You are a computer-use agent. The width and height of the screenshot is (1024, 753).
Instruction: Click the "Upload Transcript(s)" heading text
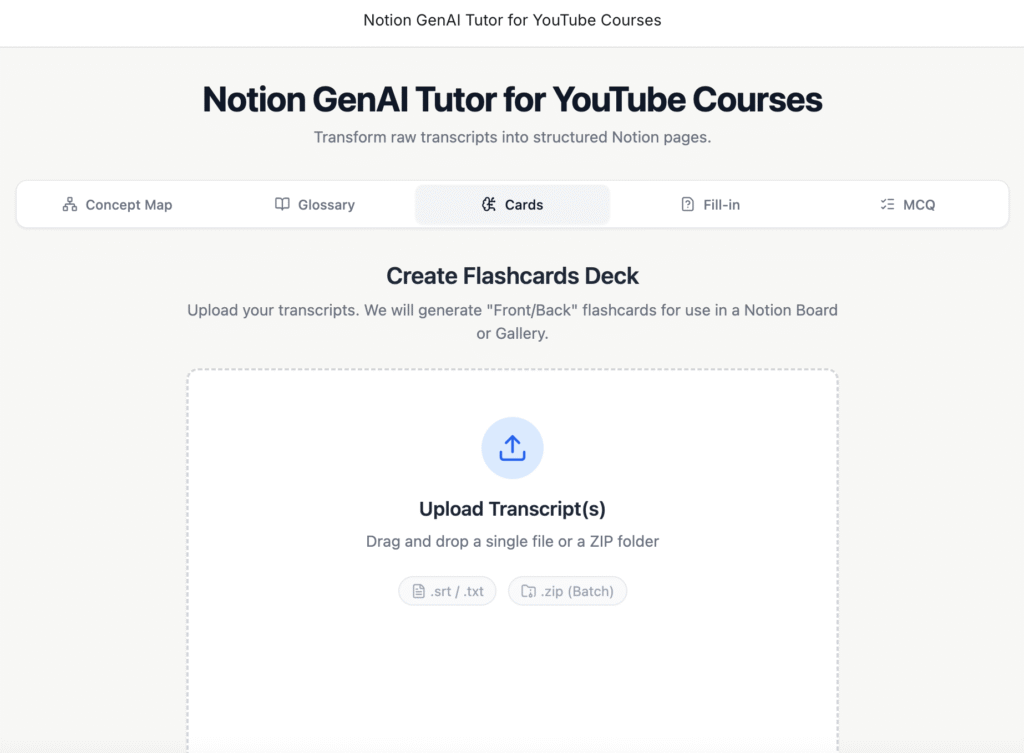(x=512, y=509)
